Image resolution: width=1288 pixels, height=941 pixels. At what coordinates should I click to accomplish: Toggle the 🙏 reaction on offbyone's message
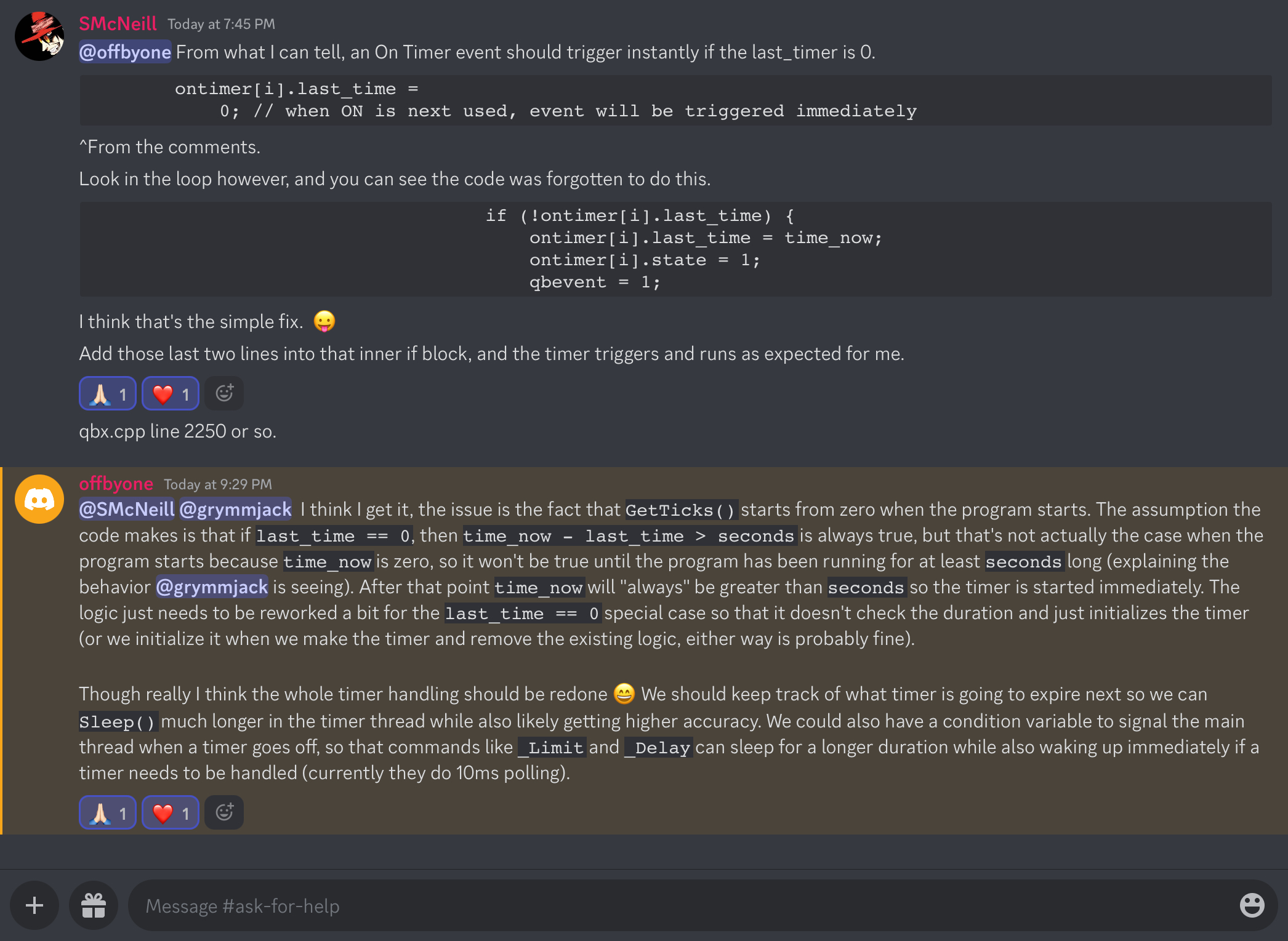(x=107, y=812)
